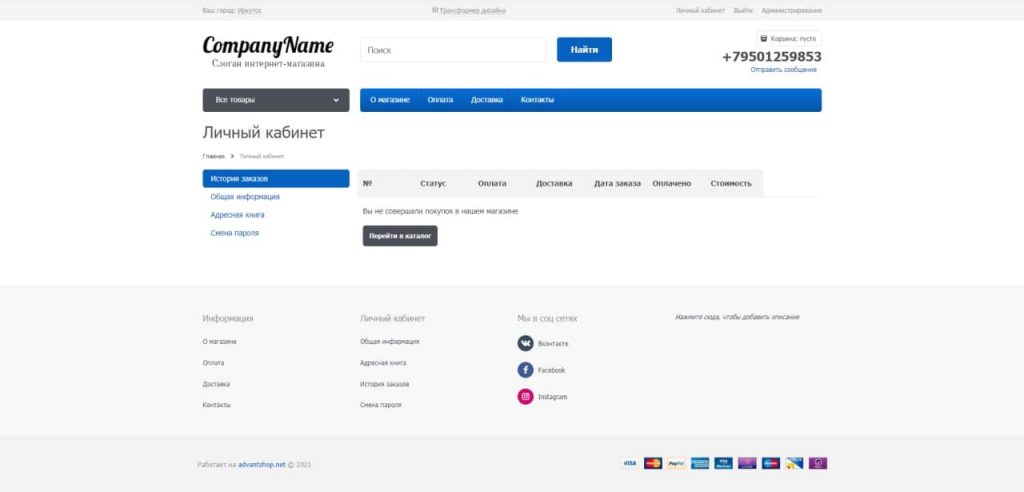Screen dimensions: 1024x492
Task: Click the Оплата column header in table
Action: point(492,184)
